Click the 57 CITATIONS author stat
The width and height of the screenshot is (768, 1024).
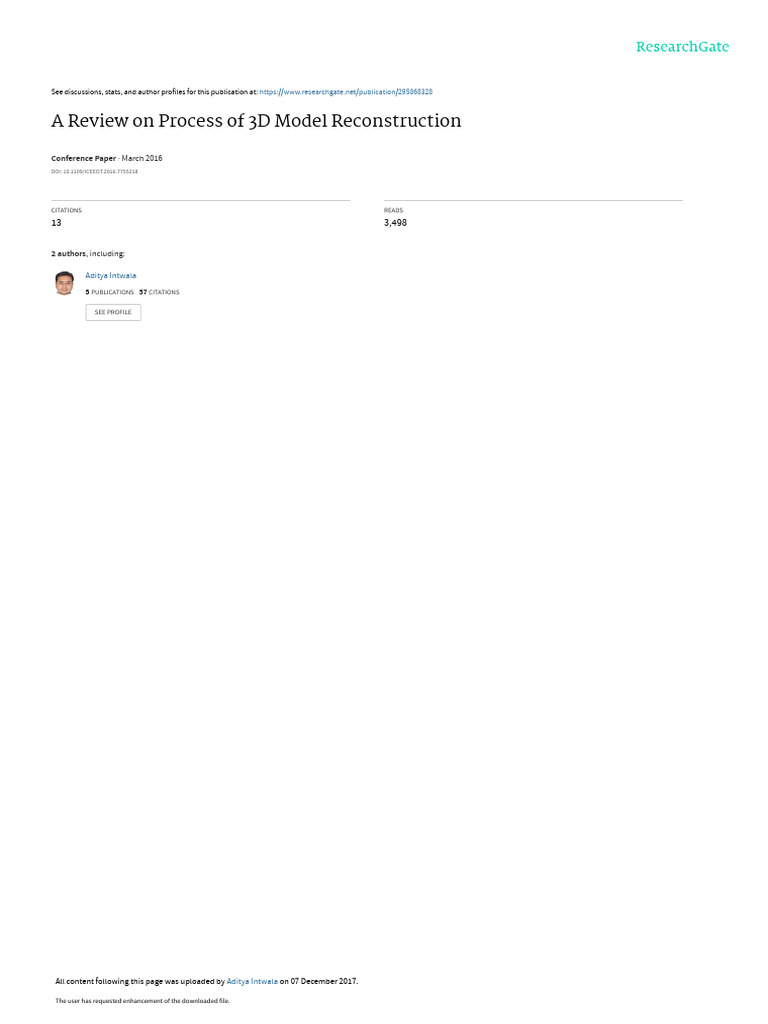click(x=159, y=293)
